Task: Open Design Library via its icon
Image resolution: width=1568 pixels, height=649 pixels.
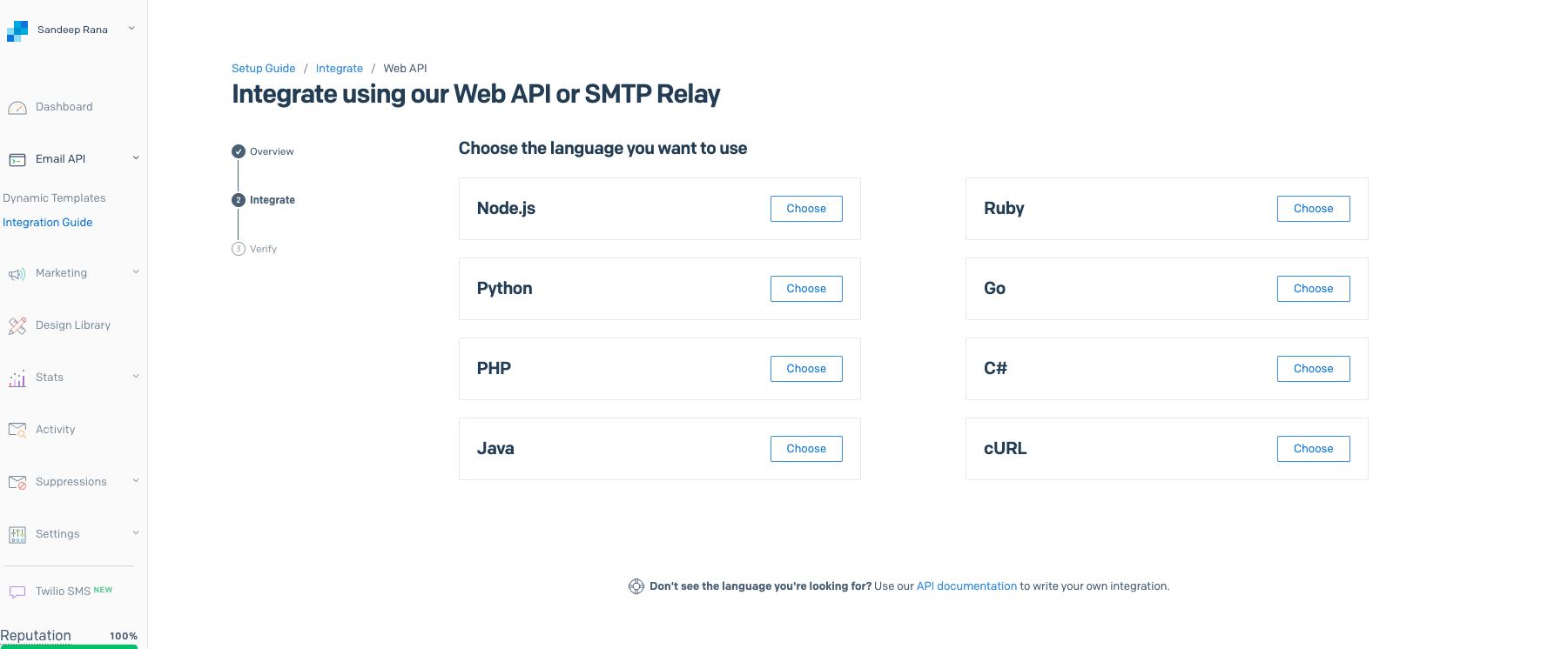Action: 17,326
